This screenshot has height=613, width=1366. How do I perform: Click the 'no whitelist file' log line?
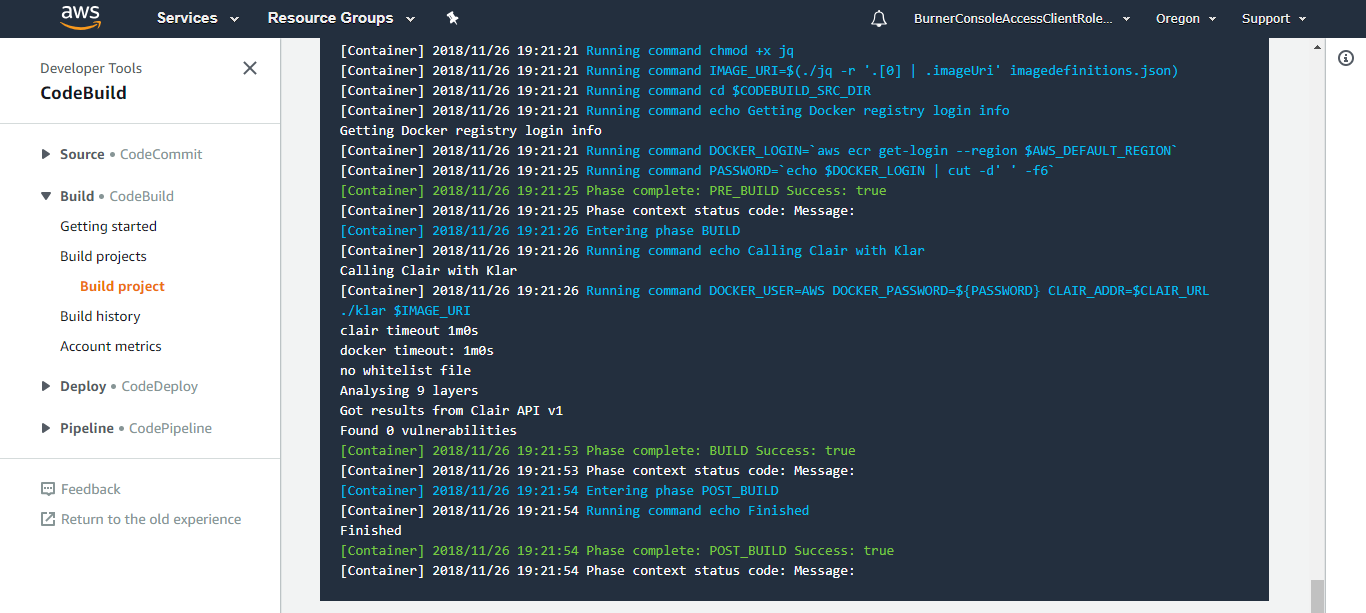click(x=405, y=370)
